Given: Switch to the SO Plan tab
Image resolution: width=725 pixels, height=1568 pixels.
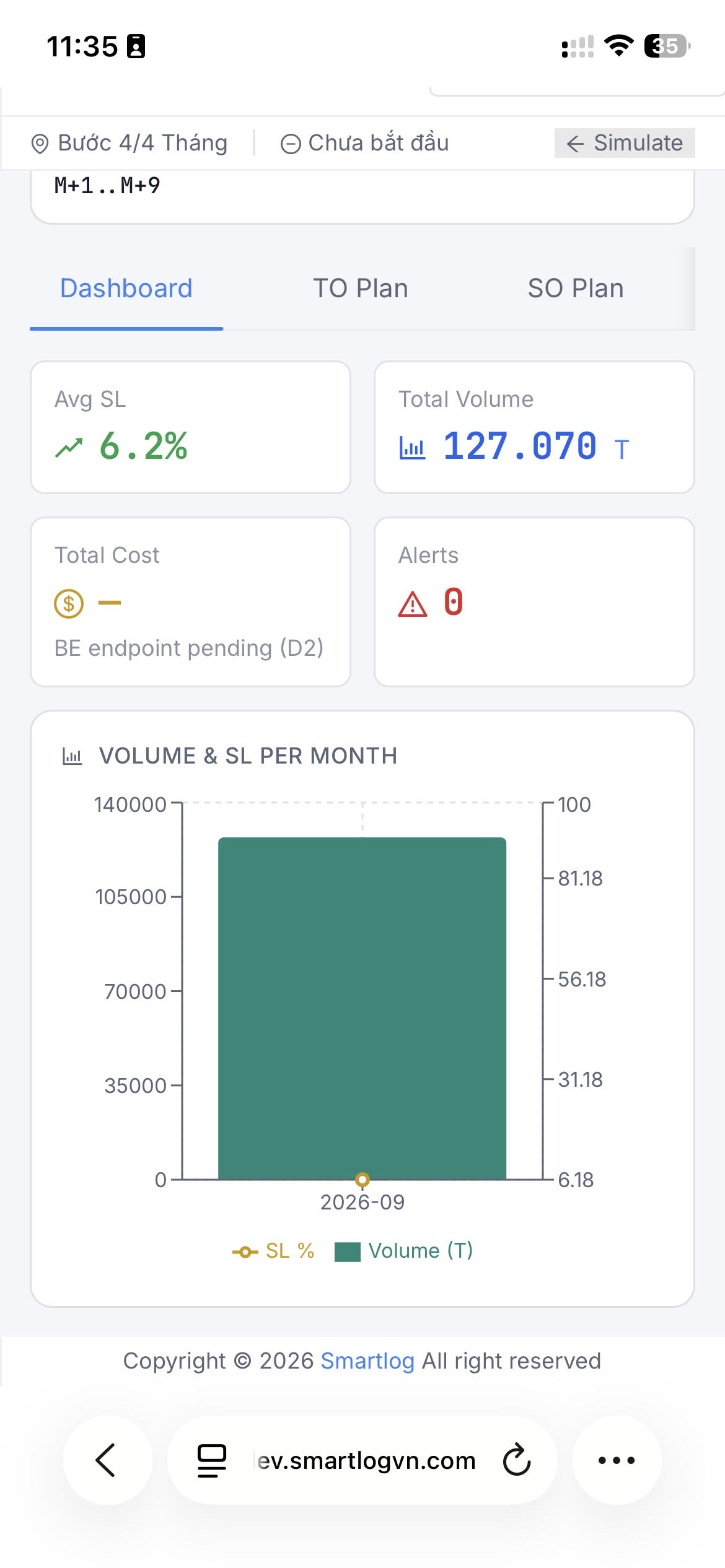Looking at the screenshot, I should click(576, 289).
